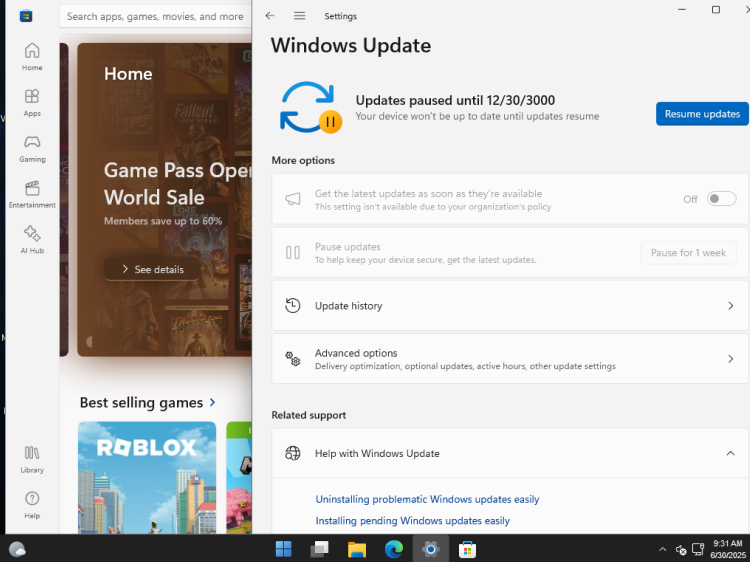Image resolution: width=750 pixels, height=562 pixels.
Task: Click See details on Game Pass sale
Action: click(153, 269)
